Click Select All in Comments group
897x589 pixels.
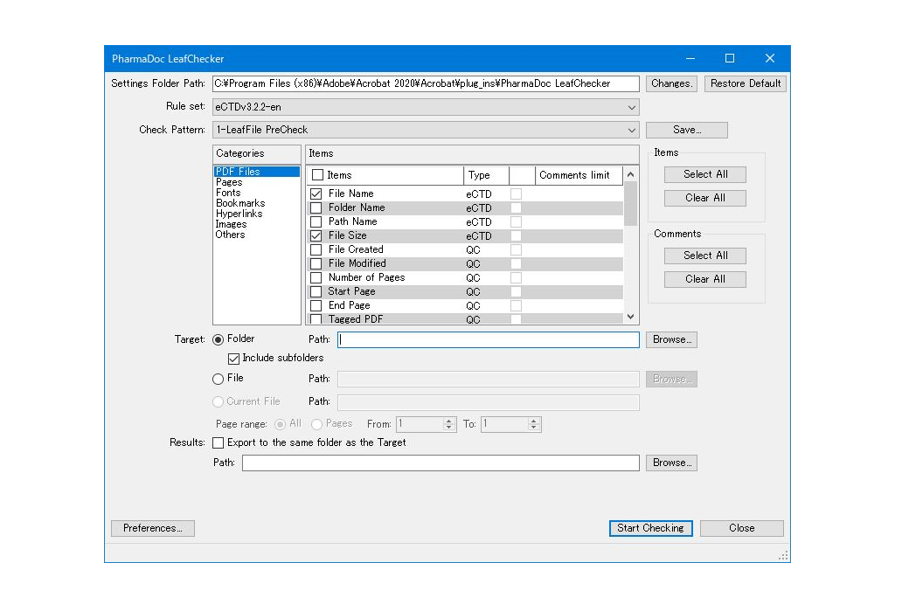(705, 256)
